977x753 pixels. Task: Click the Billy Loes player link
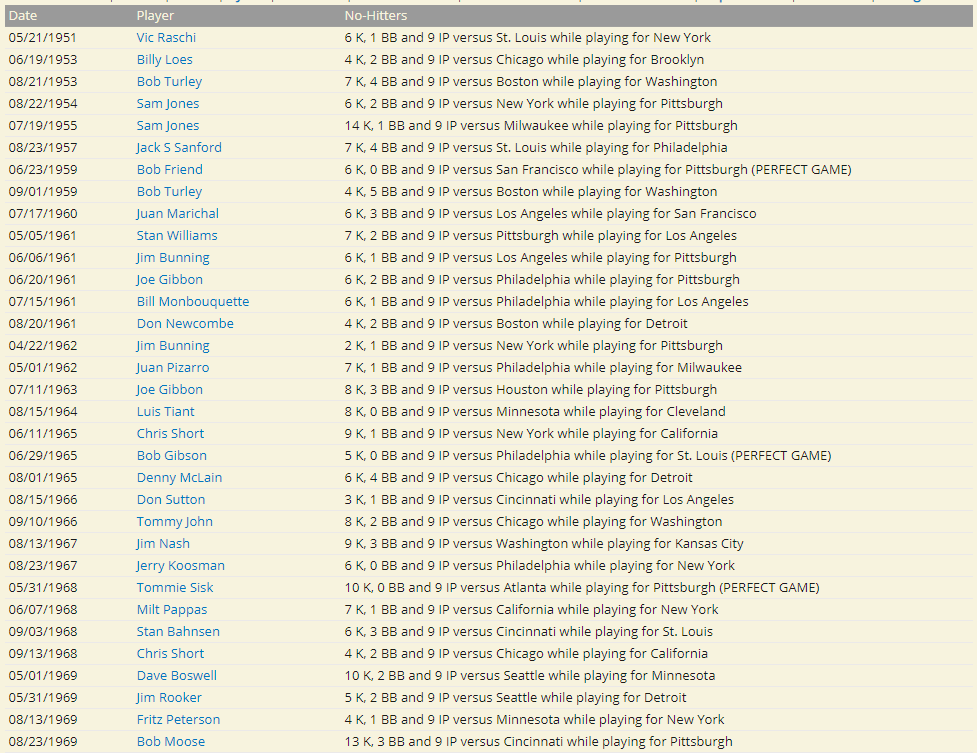click(164, 59)
